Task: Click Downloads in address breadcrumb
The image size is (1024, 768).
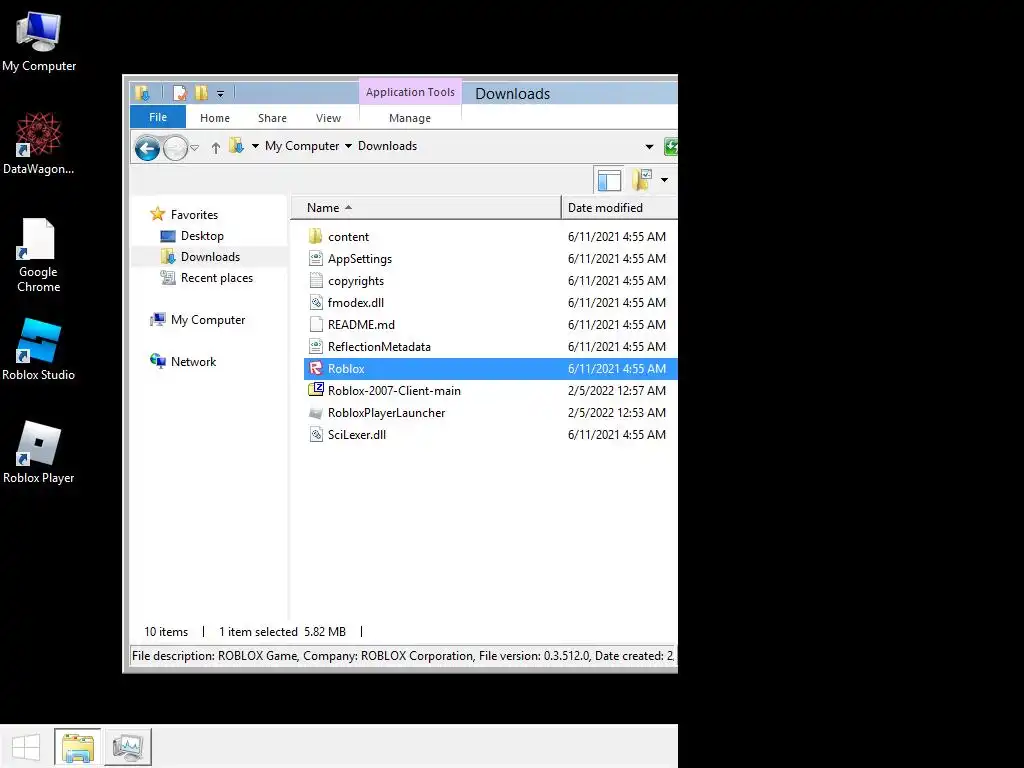Action: pos(387,146)
